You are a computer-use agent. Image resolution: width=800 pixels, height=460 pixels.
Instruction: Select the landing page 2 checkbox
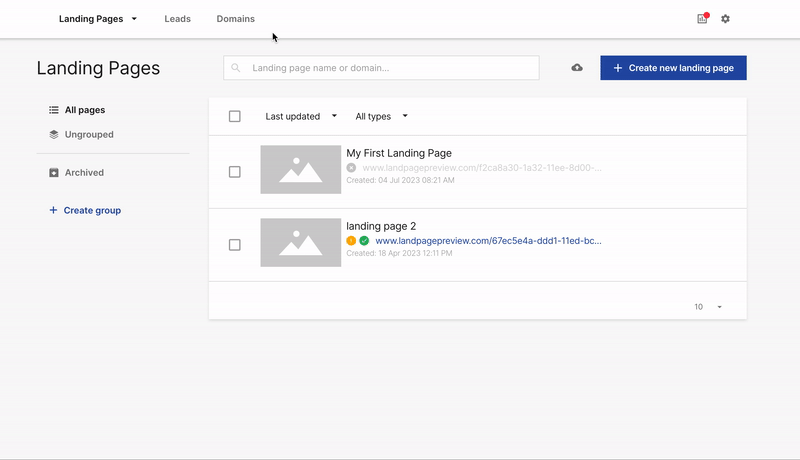pyautogui.click(x=235, y=245)
